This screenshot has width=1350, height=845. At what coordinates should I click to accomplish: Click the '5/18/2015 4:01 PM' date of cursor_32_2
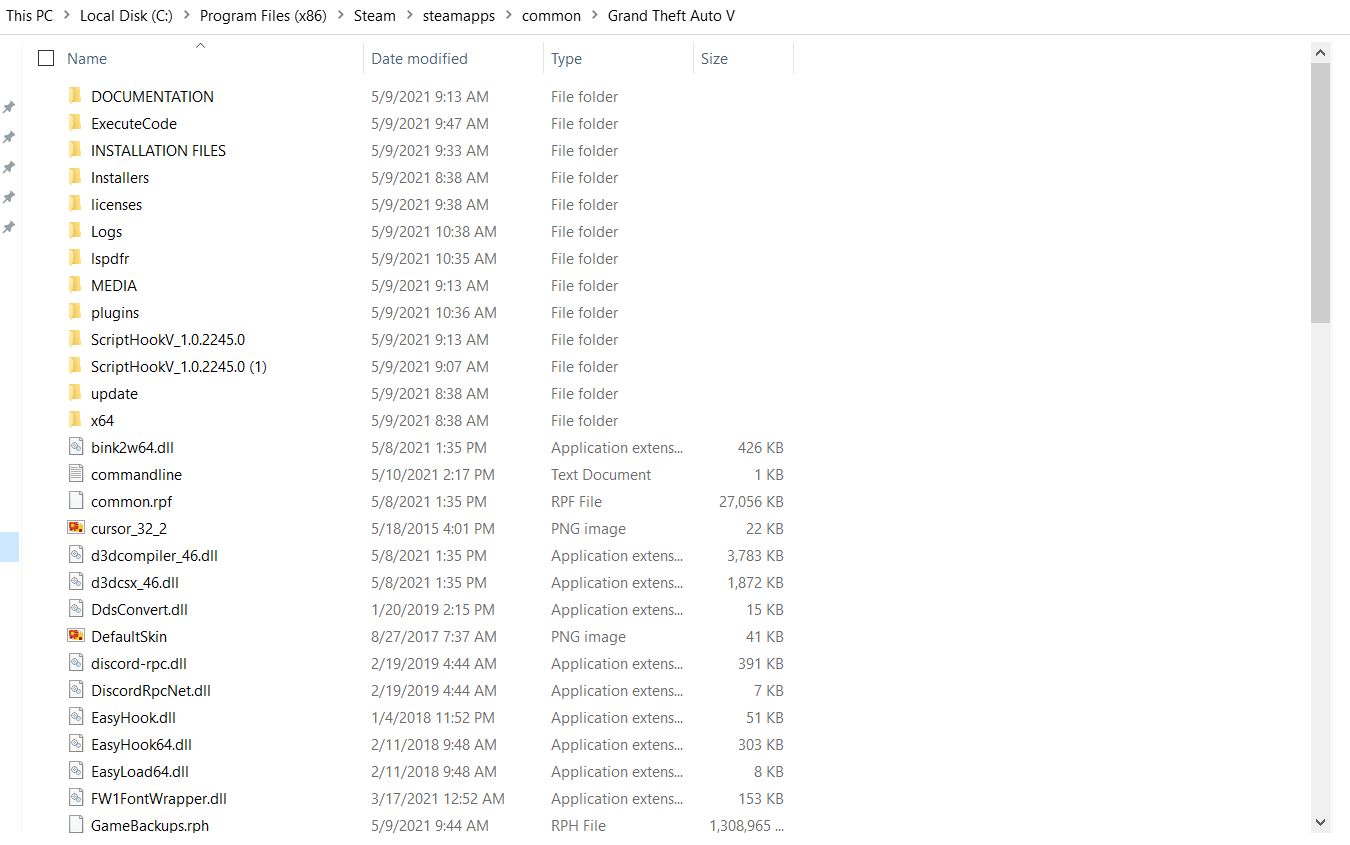[x=433, y=528]
